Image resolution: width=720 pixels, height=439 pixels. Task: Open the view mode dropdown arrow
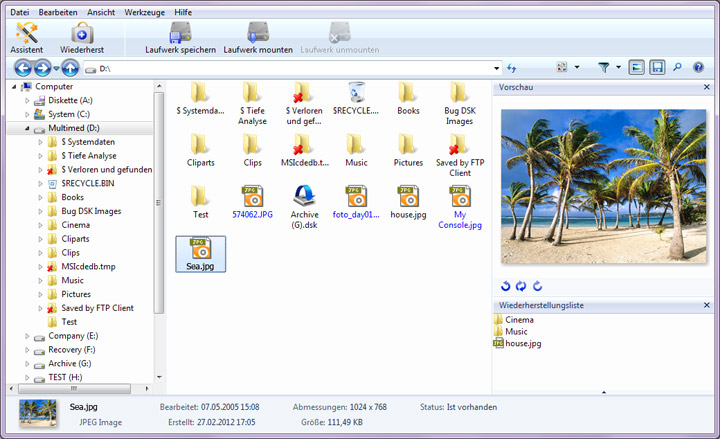(577, 68)
